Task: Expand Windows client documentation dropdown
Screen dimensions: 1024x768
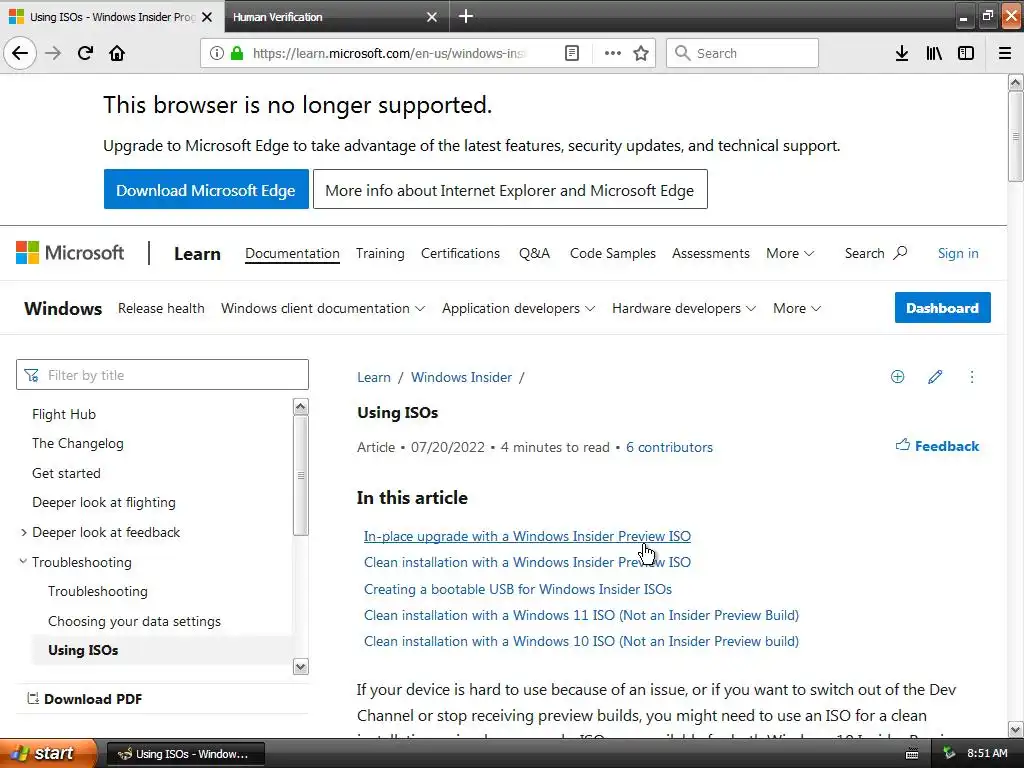Action: 323,308
